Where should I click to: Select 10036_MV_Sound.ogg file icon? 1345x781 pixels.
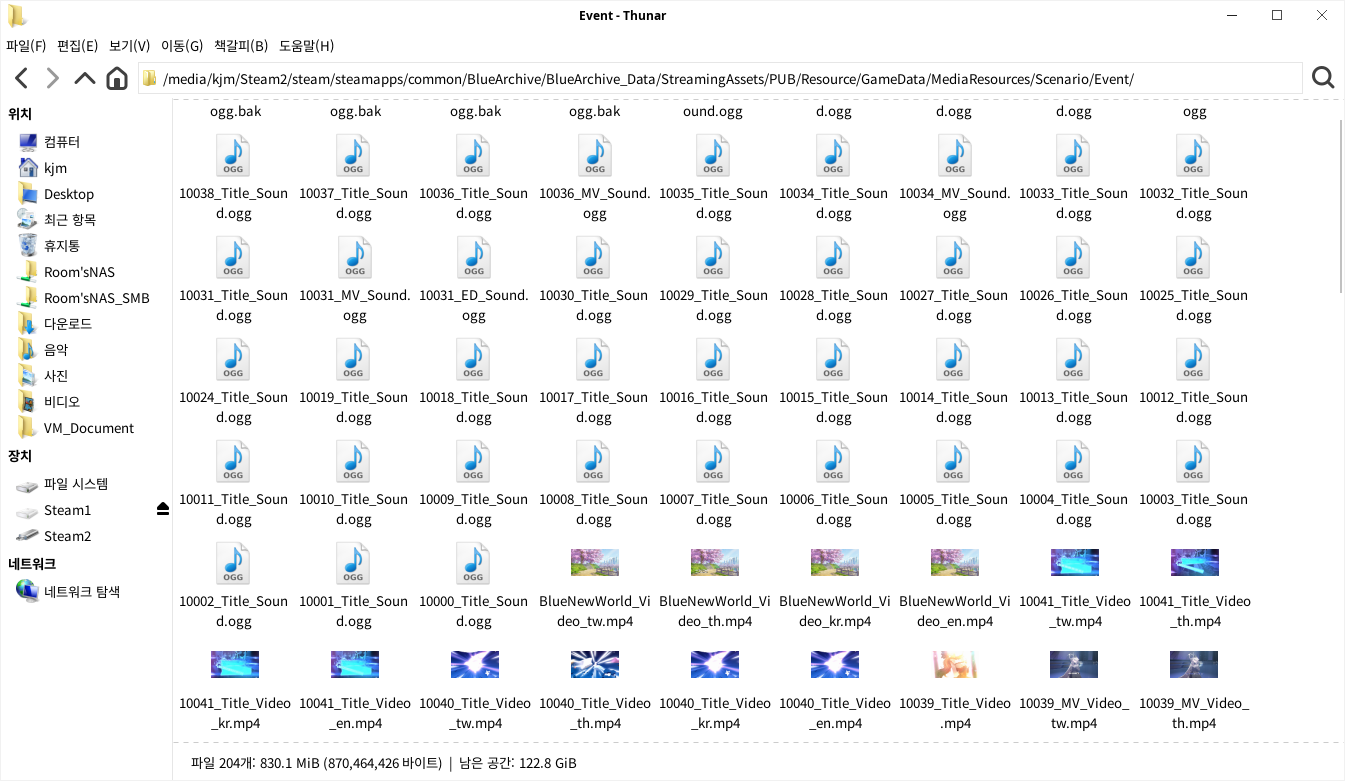click(593, 155)
